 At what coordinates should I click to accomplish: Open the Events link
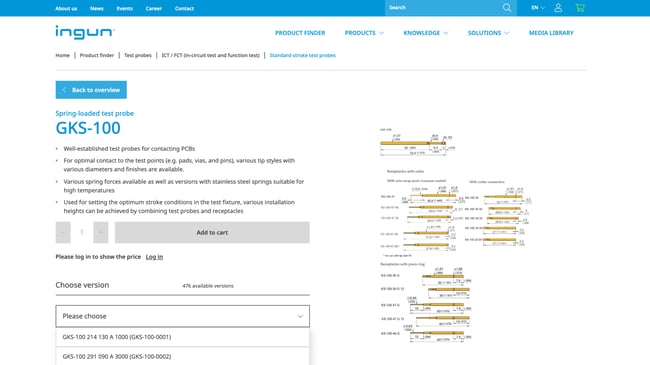pyautogui.click(x=124, y=8)
